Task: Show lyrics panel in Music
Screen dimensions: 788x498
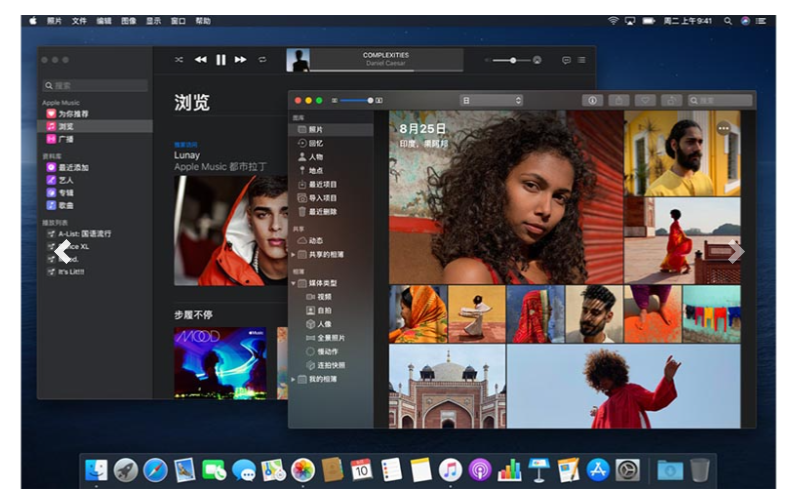Action: click(566, 60)
